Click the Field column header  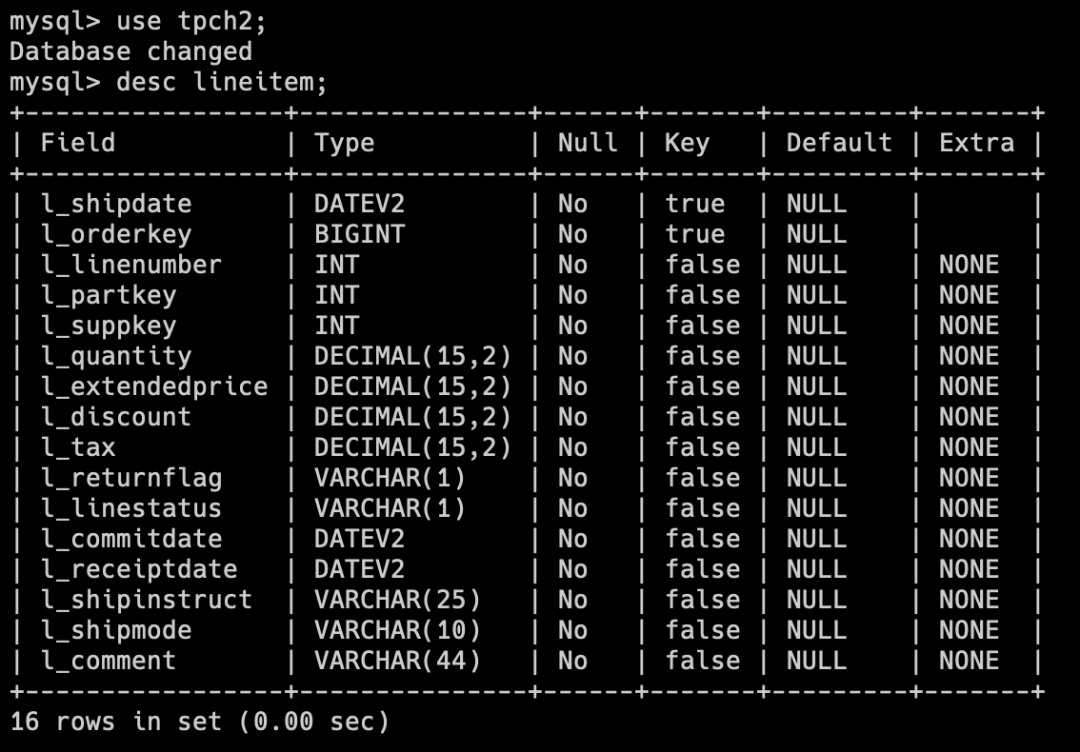click(x=78, y=143)
